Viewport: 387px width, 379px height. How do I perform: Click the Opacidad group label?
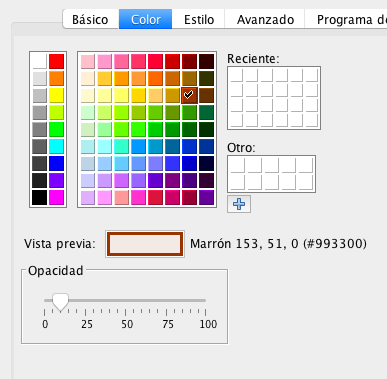coord(55,271)
